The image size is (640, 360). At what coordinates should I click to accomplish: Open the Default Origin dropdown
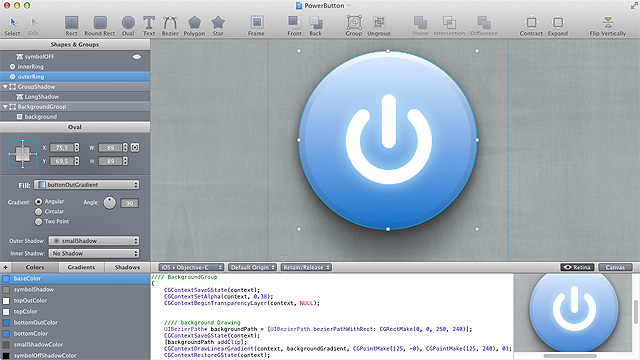(x=252, y=267)
